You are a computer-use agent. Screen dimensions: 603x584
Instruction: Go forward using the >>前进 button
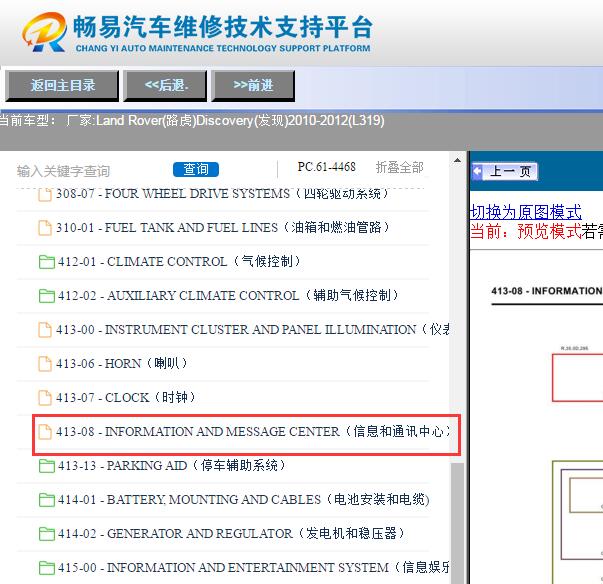coord(253,86)
